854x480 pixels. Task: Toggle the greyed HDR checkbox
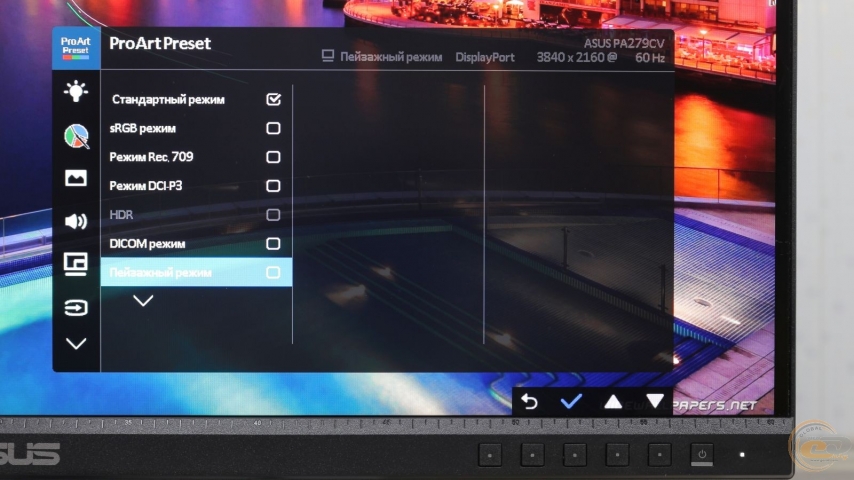[273, 215]
